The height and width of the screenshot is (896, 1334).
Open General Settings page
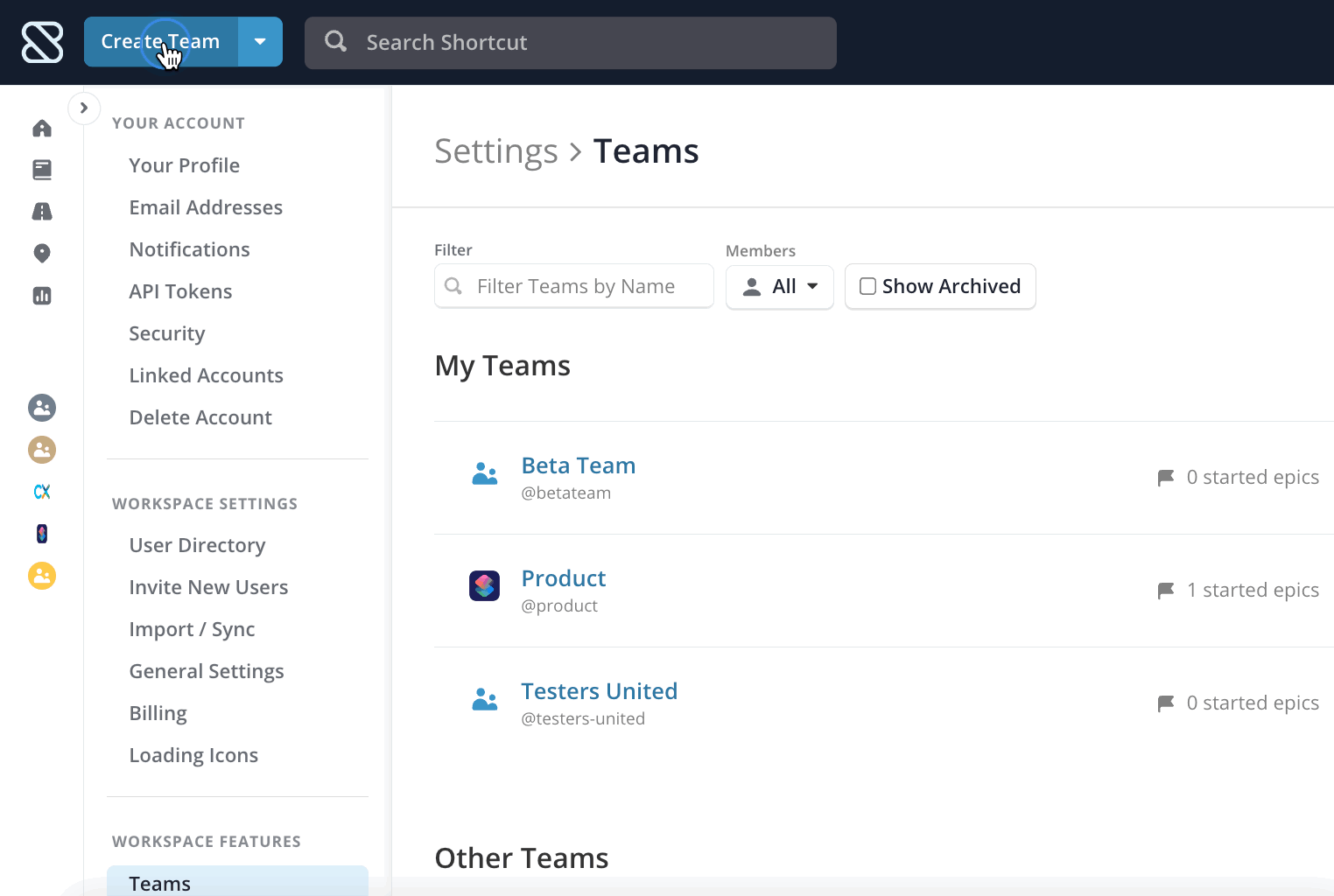(x=207, y=671)
